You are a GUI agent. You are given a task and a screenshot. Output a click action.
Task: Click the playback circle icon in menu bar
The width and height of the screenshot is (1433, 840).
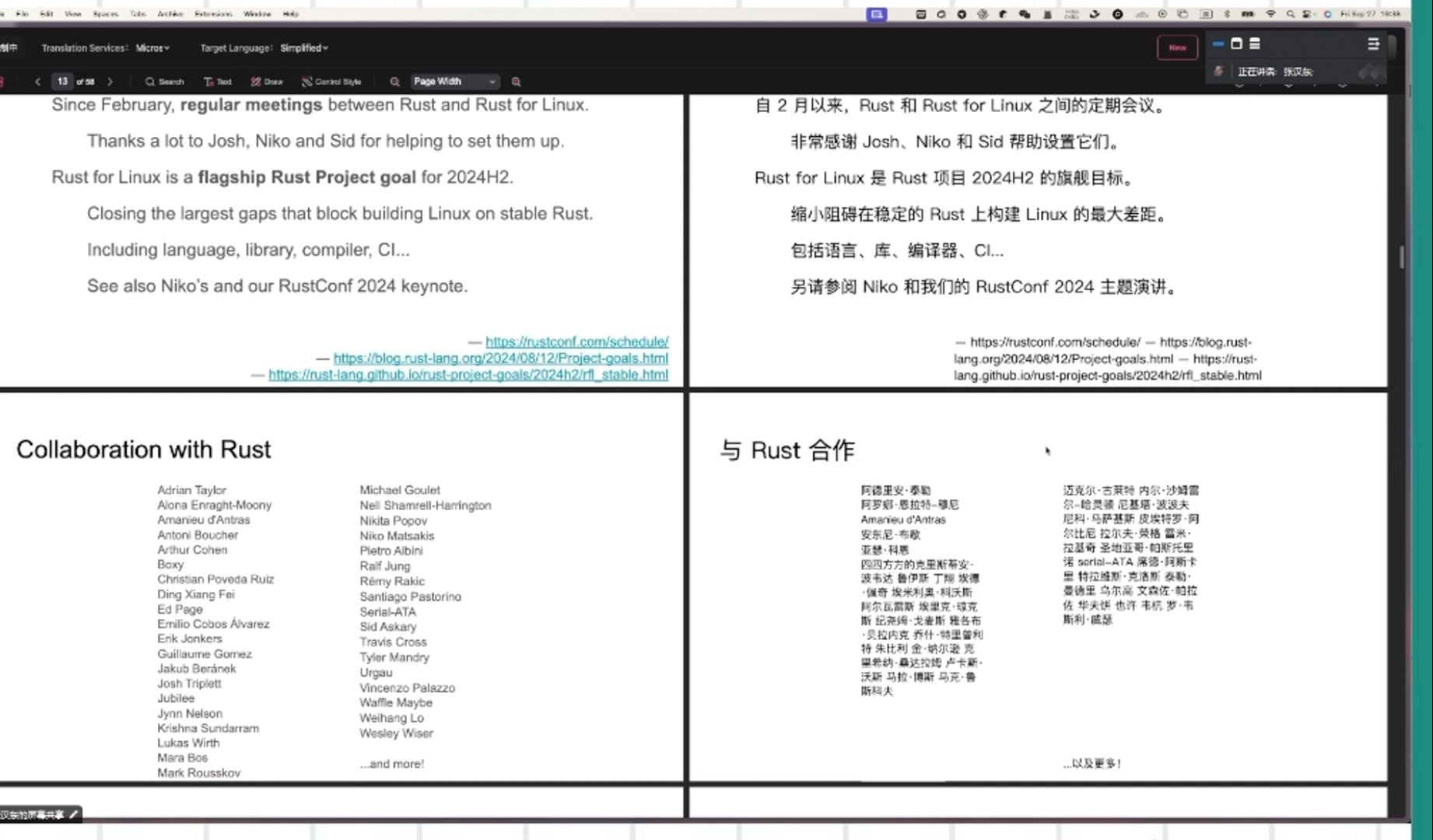coord(1162,14)
